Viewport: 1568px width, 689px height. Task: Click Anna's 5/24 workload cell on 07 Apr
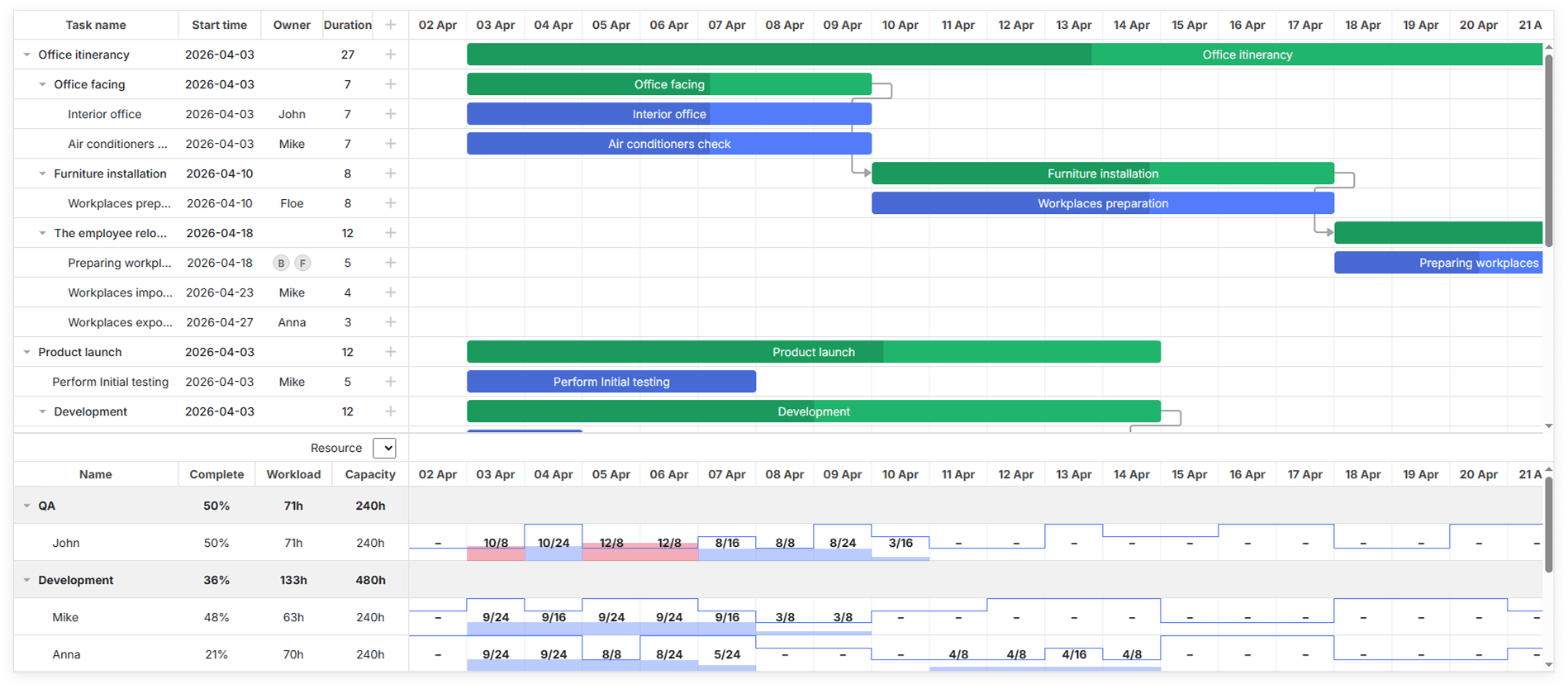(x=727, y=654)
